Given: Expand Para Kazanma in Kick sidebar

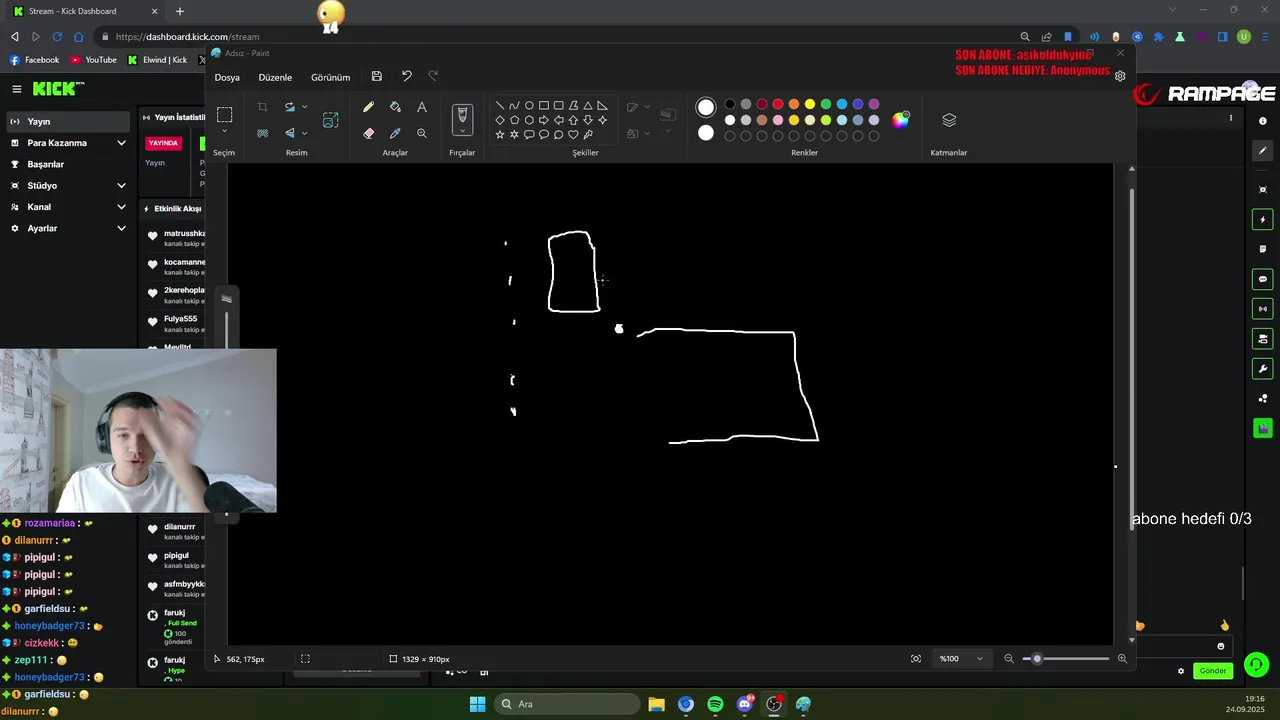Looking at the screenshot, I should click(x=121, y=143).
